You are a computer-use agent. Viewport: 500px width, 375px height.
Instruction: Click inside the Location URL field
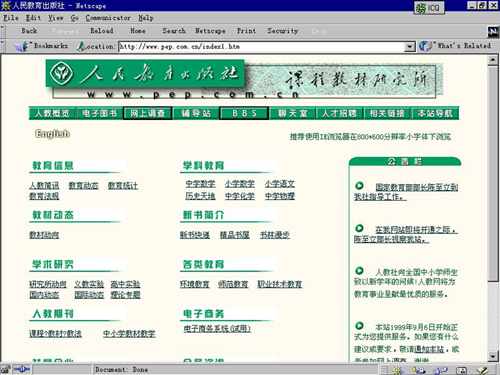[262, 47]
